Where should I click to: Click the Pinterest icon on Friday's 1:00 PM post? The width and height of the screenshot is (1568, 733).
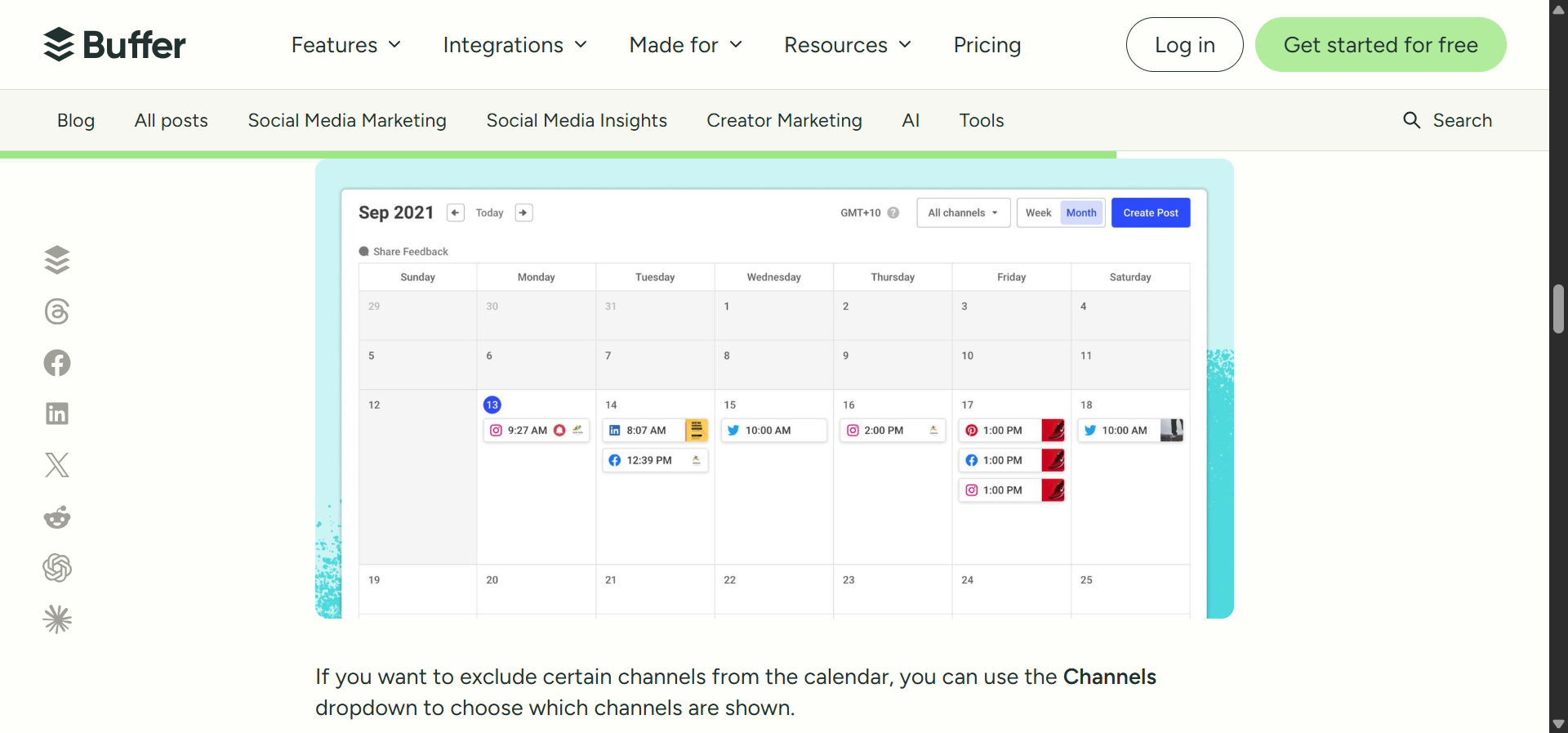tap(972, 431)
